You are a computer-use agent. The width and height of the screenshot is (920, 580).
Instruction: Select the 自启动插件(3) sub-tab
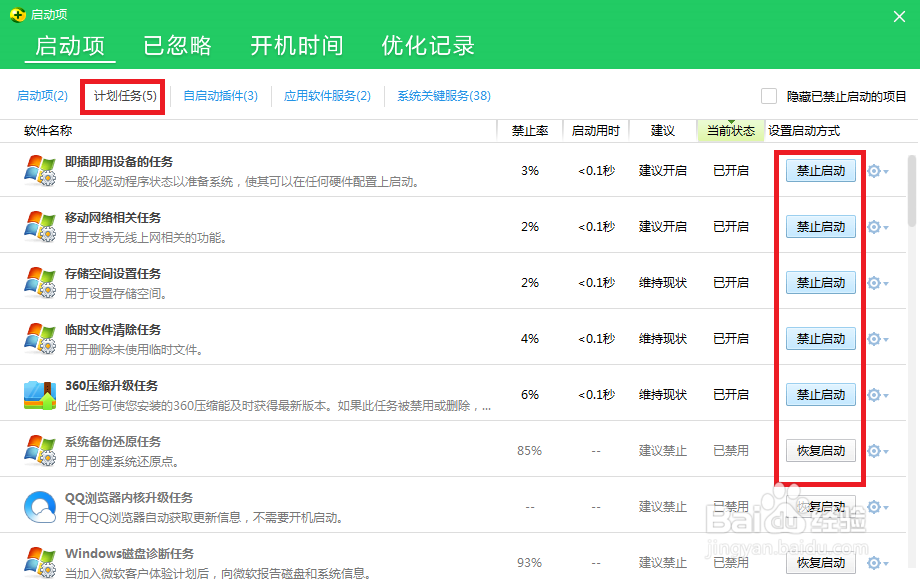220,96
